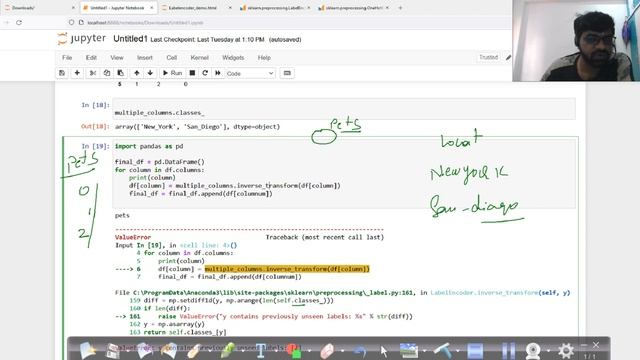Open the Widgets menu

click(x=233, y=58)
